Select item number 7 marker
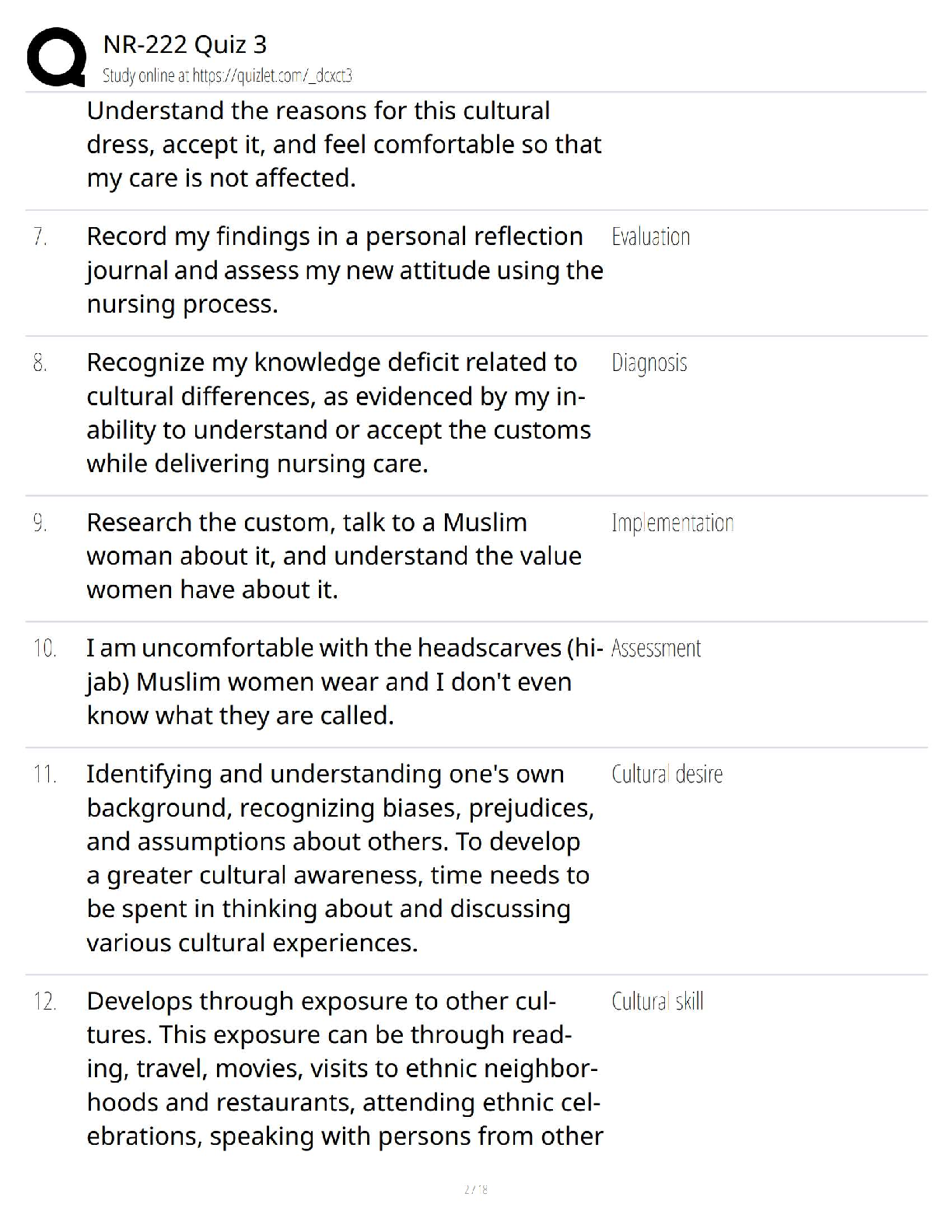Viewport: 952px width, 1232px height. 40,236
